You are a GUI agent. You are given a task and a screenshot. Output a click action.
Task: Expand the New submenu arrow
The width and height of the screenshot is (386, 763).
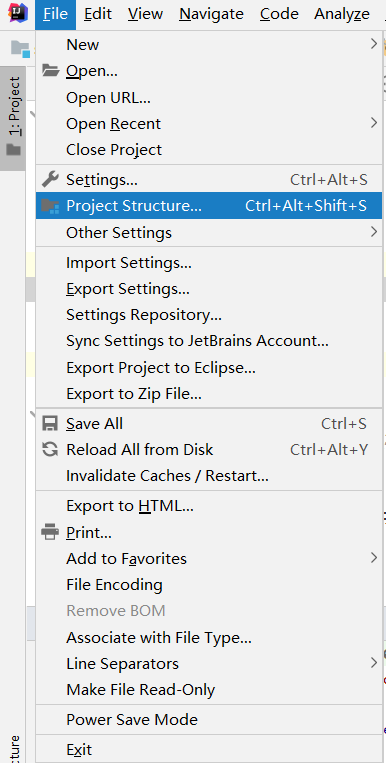(373, 44)
